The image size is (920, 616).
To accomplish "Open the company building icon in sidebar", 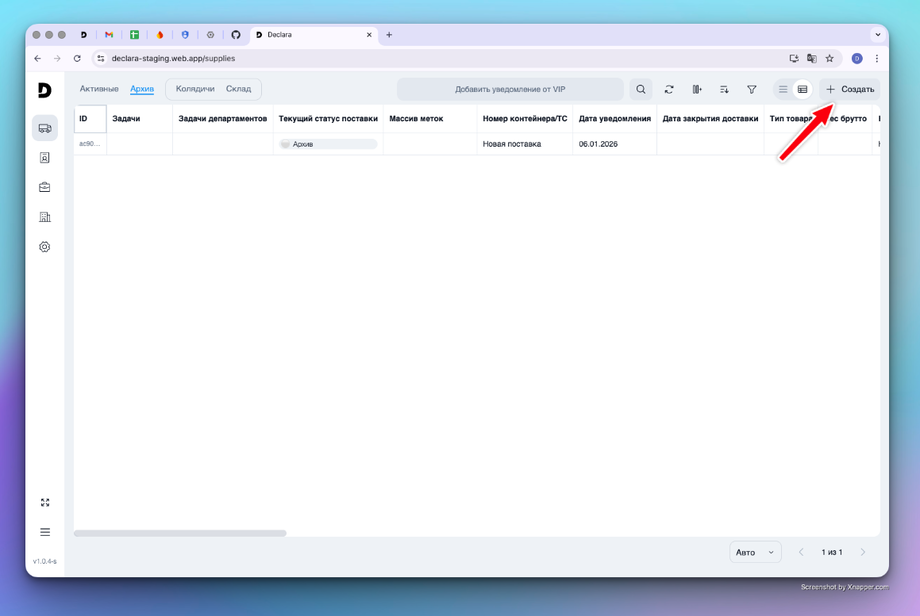I will tap(45, 217).
